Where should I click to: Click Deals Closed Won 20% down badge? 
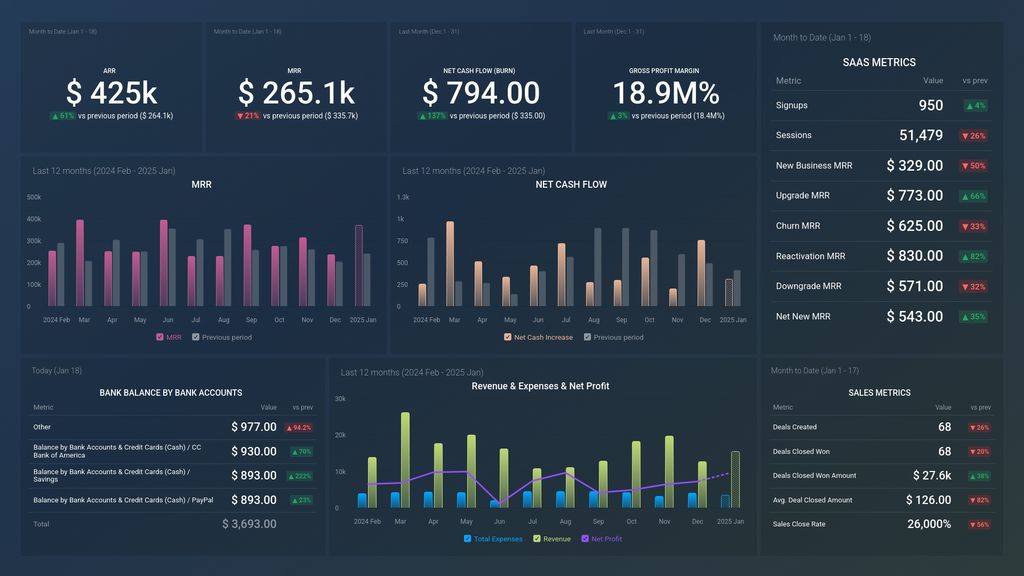coord(979,452)
